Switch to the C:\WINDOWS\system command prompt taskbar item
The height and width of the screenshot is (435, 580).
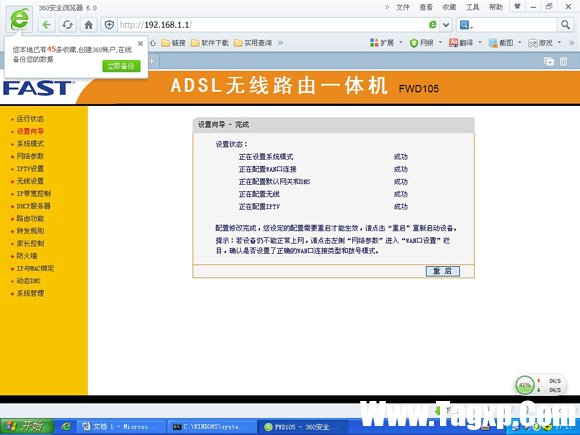coord(212,426)
